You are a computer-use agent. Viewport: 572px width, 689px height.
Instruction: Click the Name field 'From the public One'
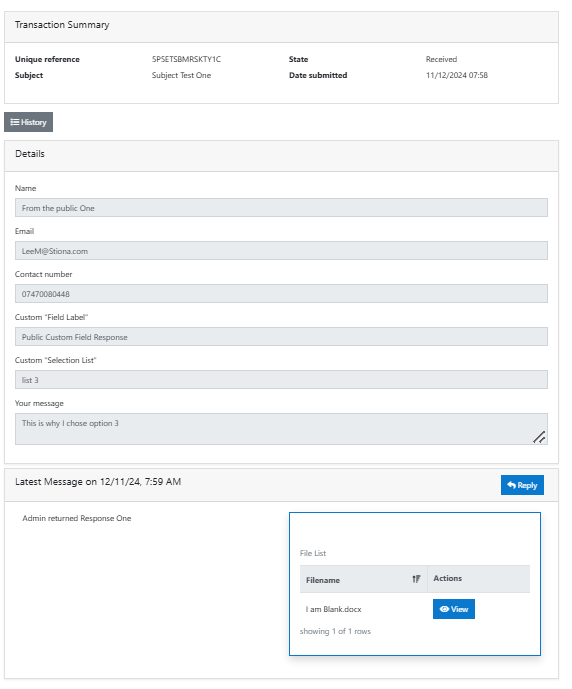[x=281, y=208]
